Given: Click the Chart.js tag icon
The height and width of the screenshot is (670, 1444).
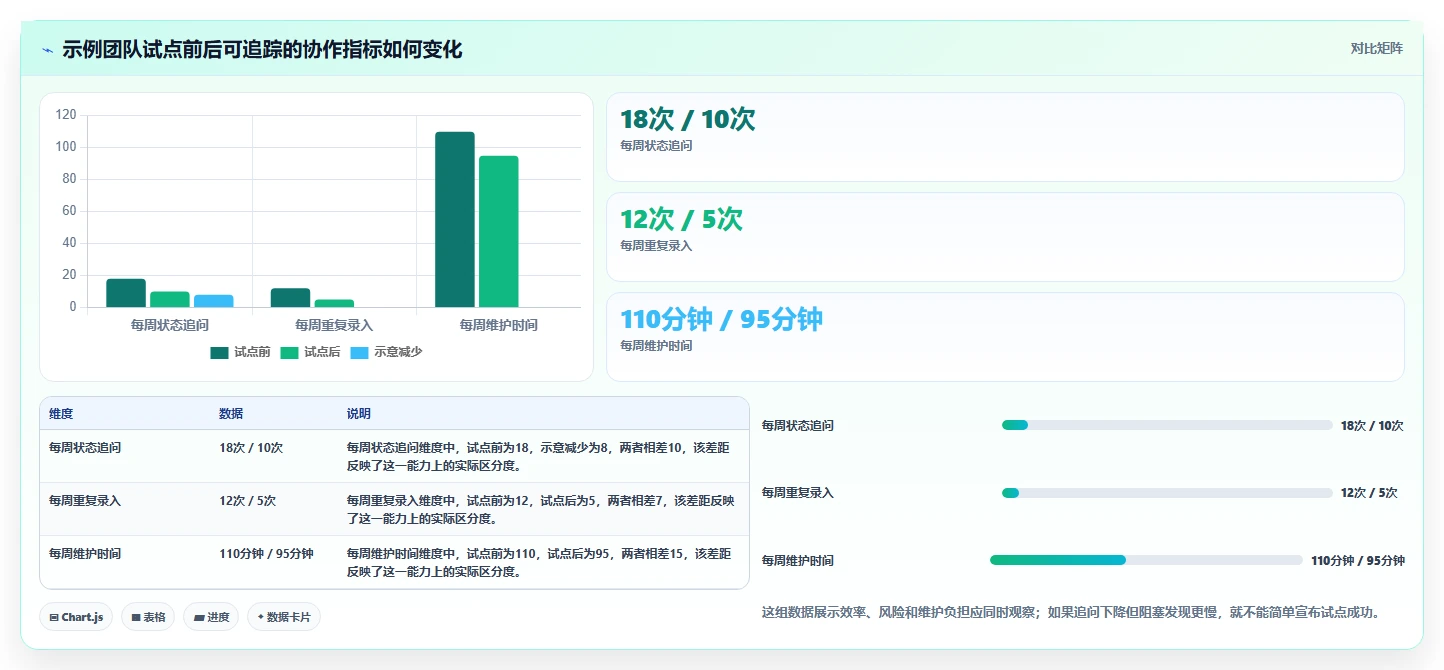Looking at the screenshot, I should coord(54,618).
